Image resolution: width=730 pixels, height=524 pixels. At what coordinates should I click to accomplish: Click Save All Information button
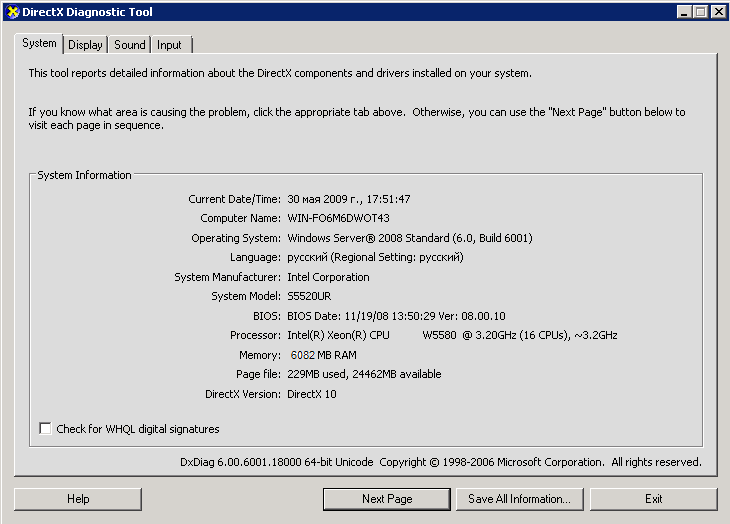[520, 499]
